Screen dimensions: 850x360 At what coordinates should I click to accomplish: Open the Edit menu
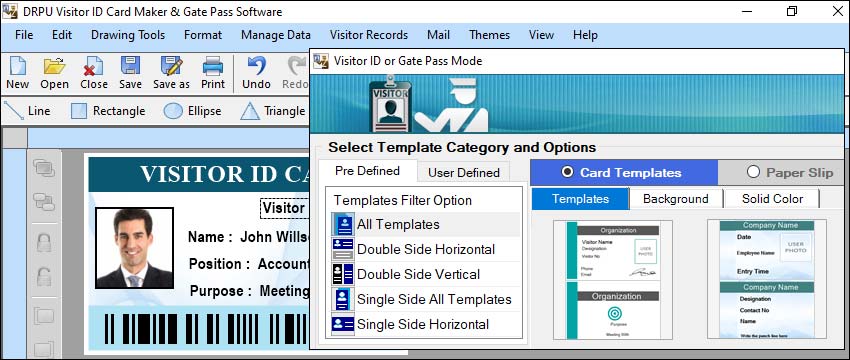pyautogui.click(x=62, y=35)
